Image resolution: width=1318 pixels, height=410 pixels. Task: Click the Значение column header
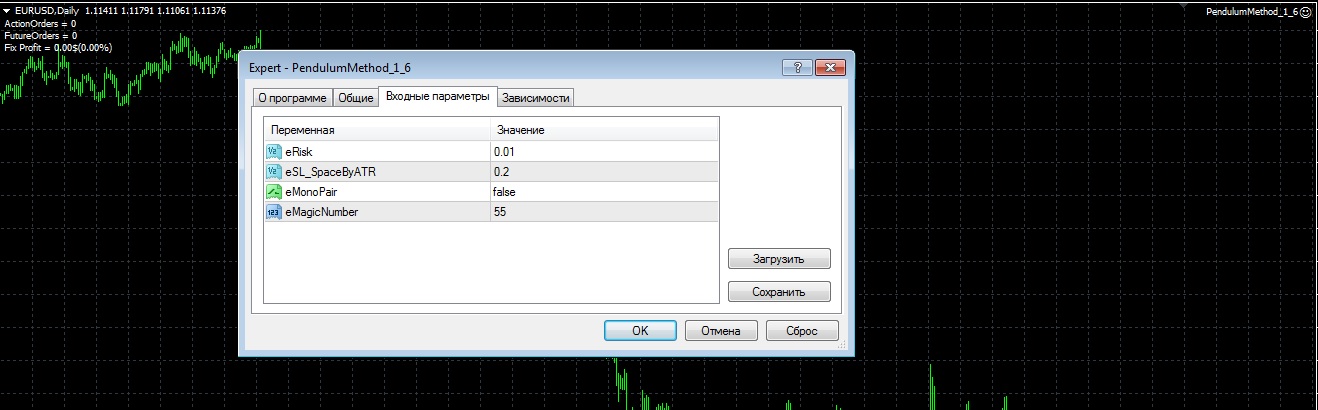[x=604, y=131]
